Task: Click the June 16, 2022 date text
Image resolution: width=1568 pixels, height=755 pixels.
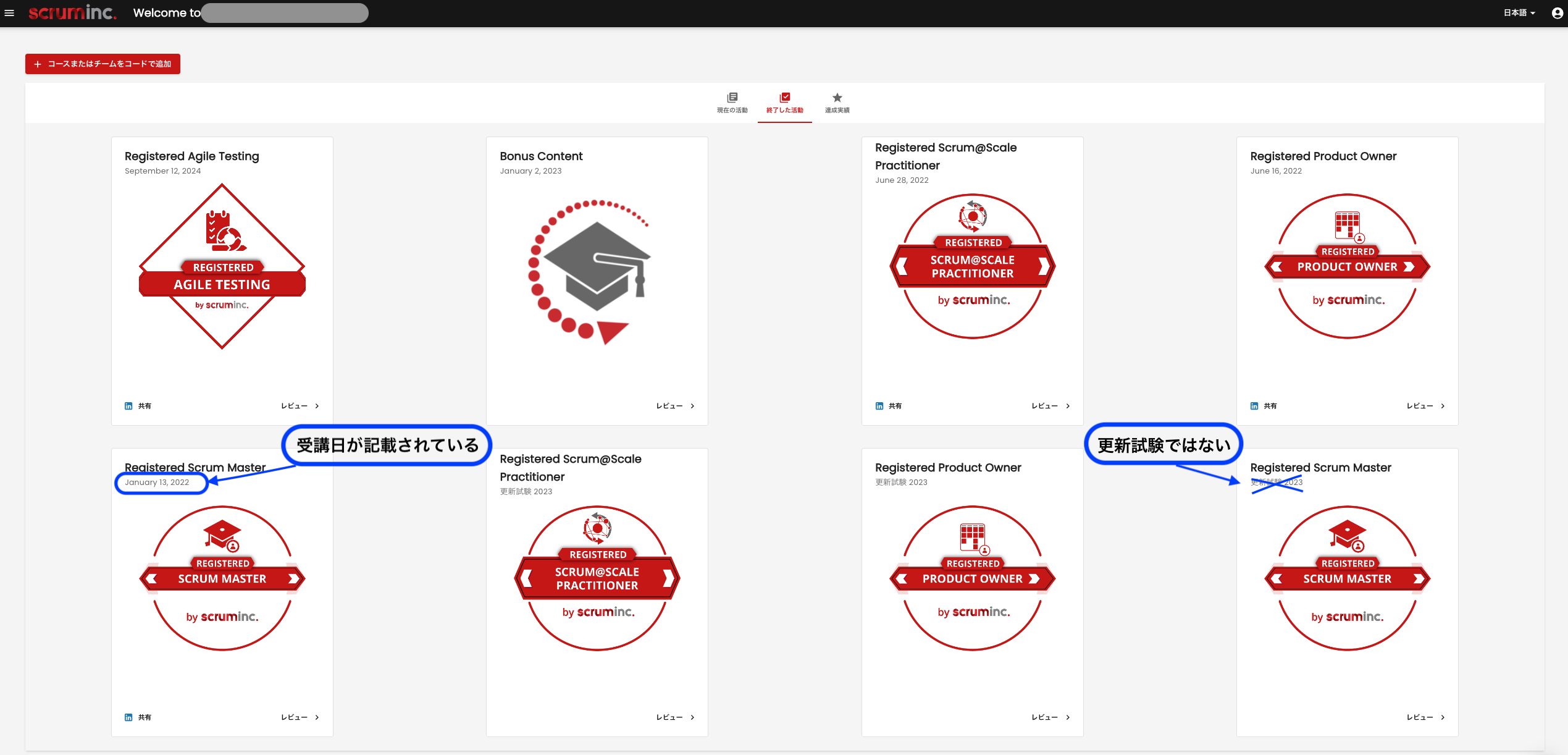Action: coord(1276,171)
